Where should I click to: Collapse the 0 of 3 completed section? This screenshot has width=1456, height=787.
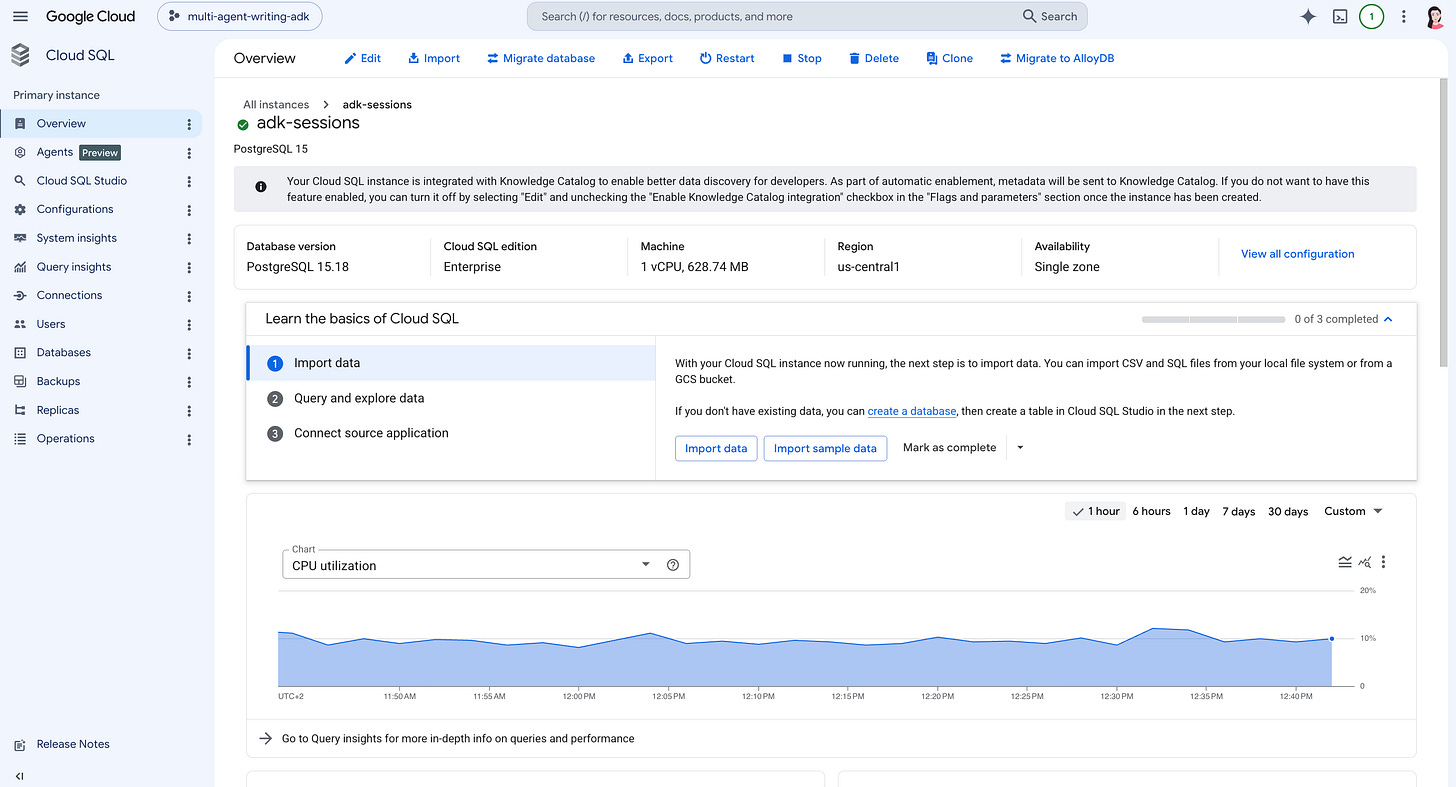click(x=1388, y=319)
